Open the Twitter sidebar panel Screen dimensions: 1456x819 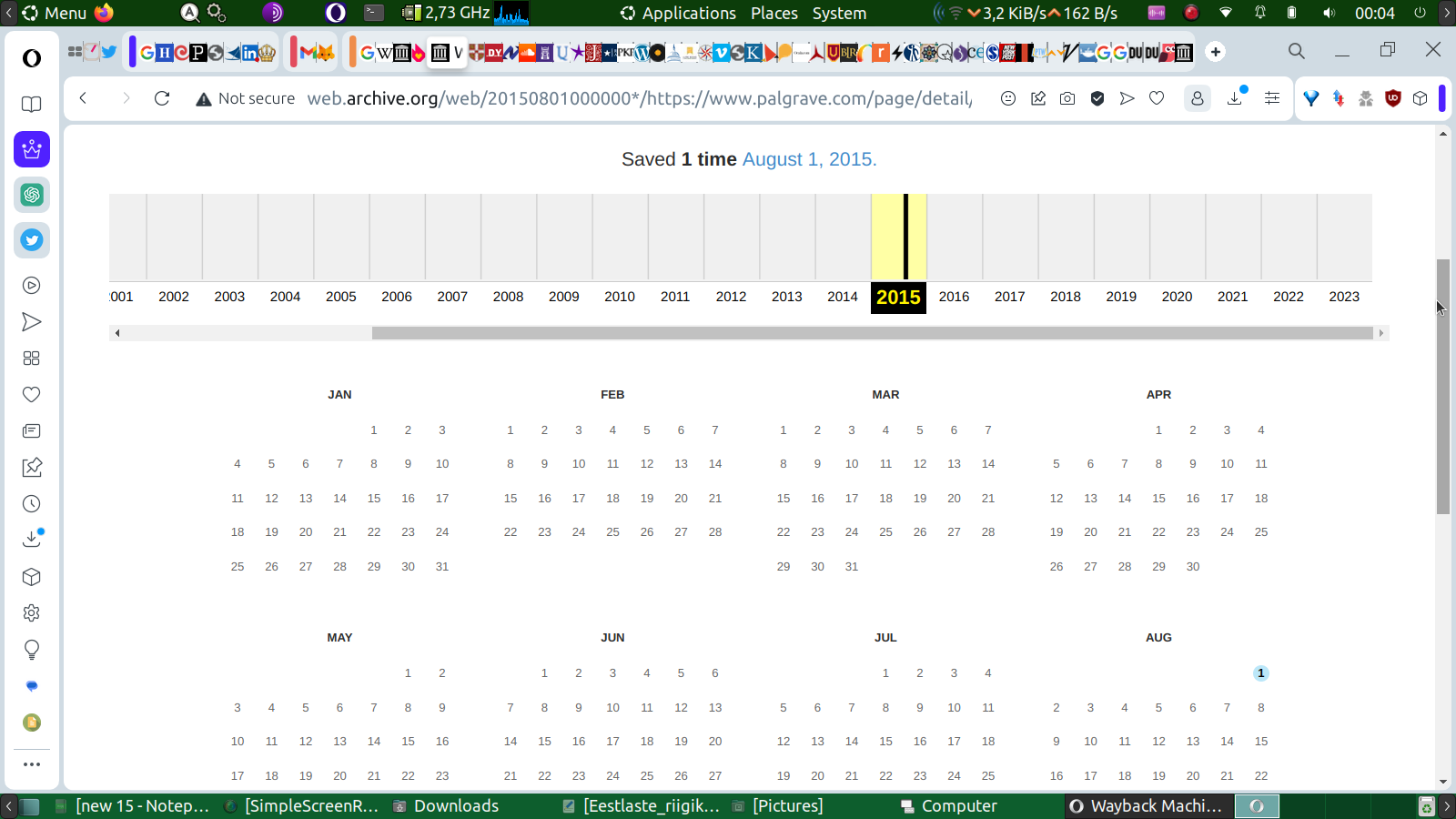pos(32,240)
